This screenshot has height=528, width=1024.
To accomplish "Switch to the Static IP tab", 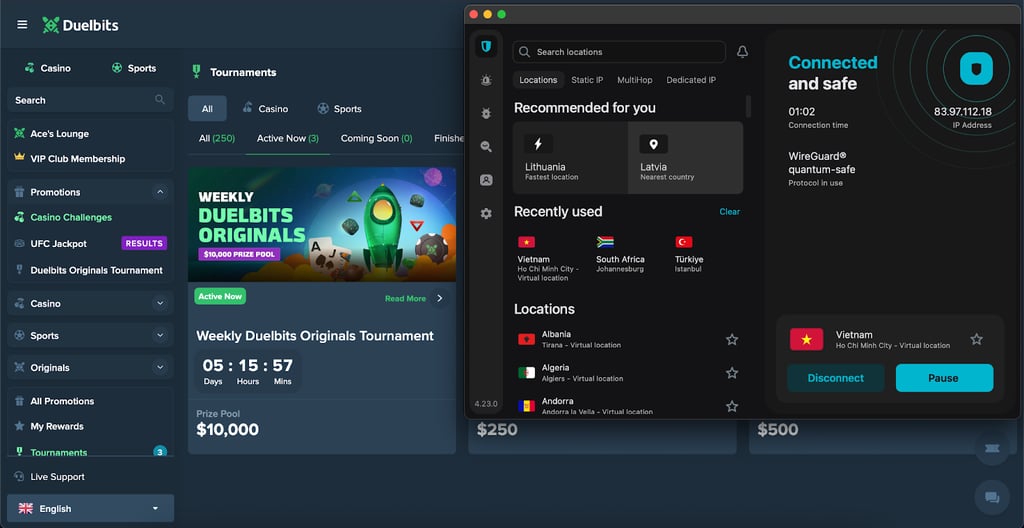I will click(587, 80).
